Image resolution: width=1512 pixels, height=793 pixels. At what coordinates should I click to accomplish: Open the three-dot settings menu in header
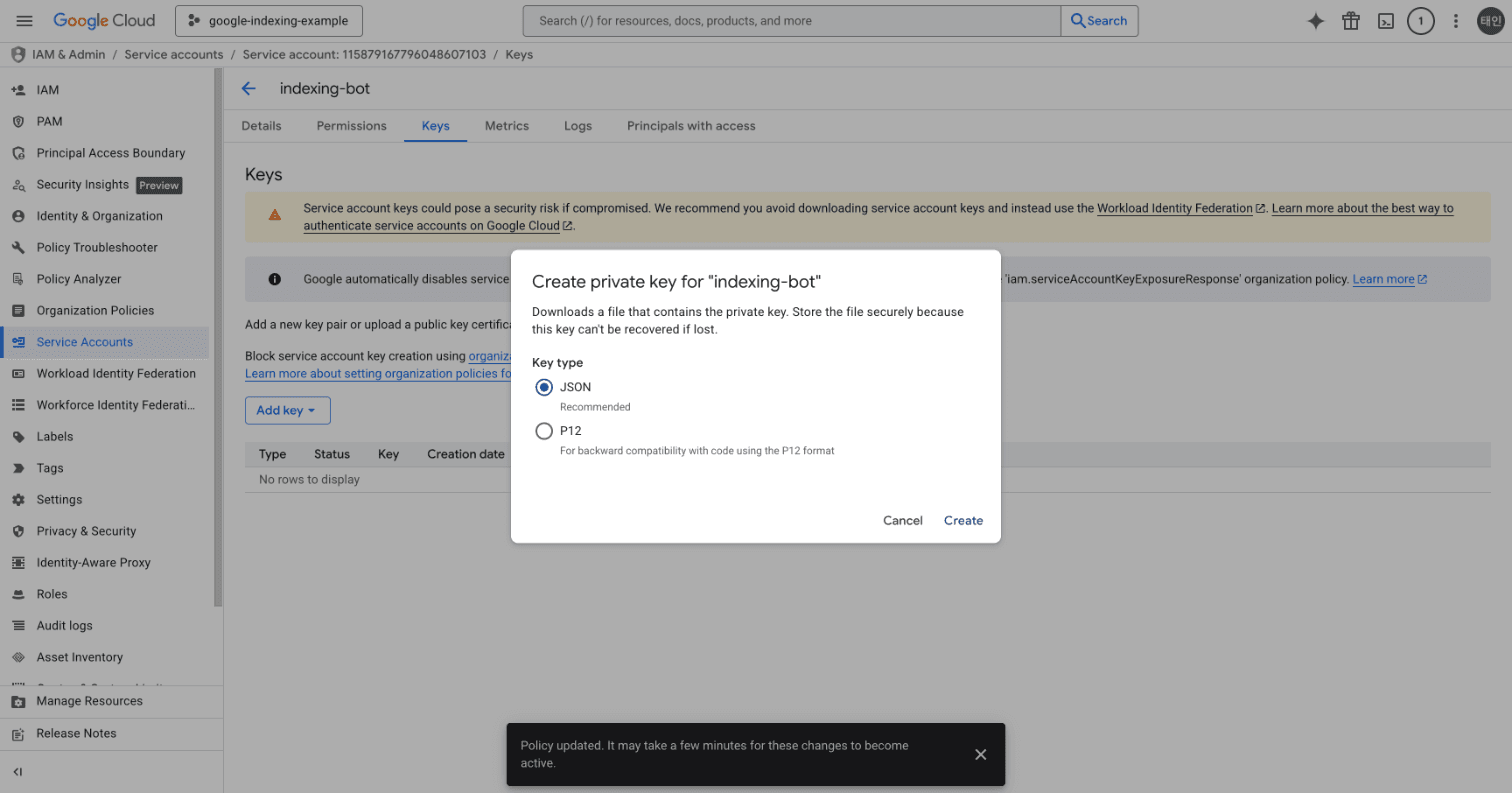click(x=1456, y=21)
